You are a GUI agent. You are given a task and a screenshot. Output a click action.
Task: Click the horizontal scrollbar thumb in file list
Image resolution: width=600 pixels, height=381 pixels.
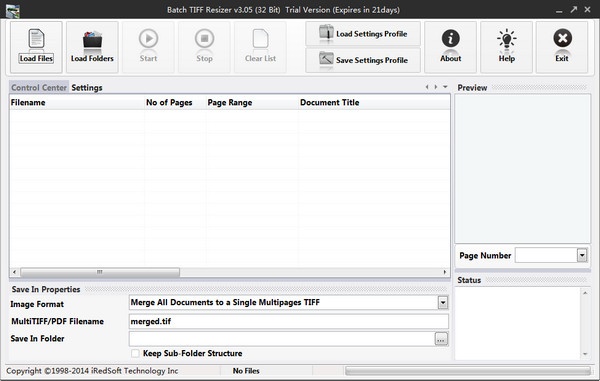tap(100, 272)
